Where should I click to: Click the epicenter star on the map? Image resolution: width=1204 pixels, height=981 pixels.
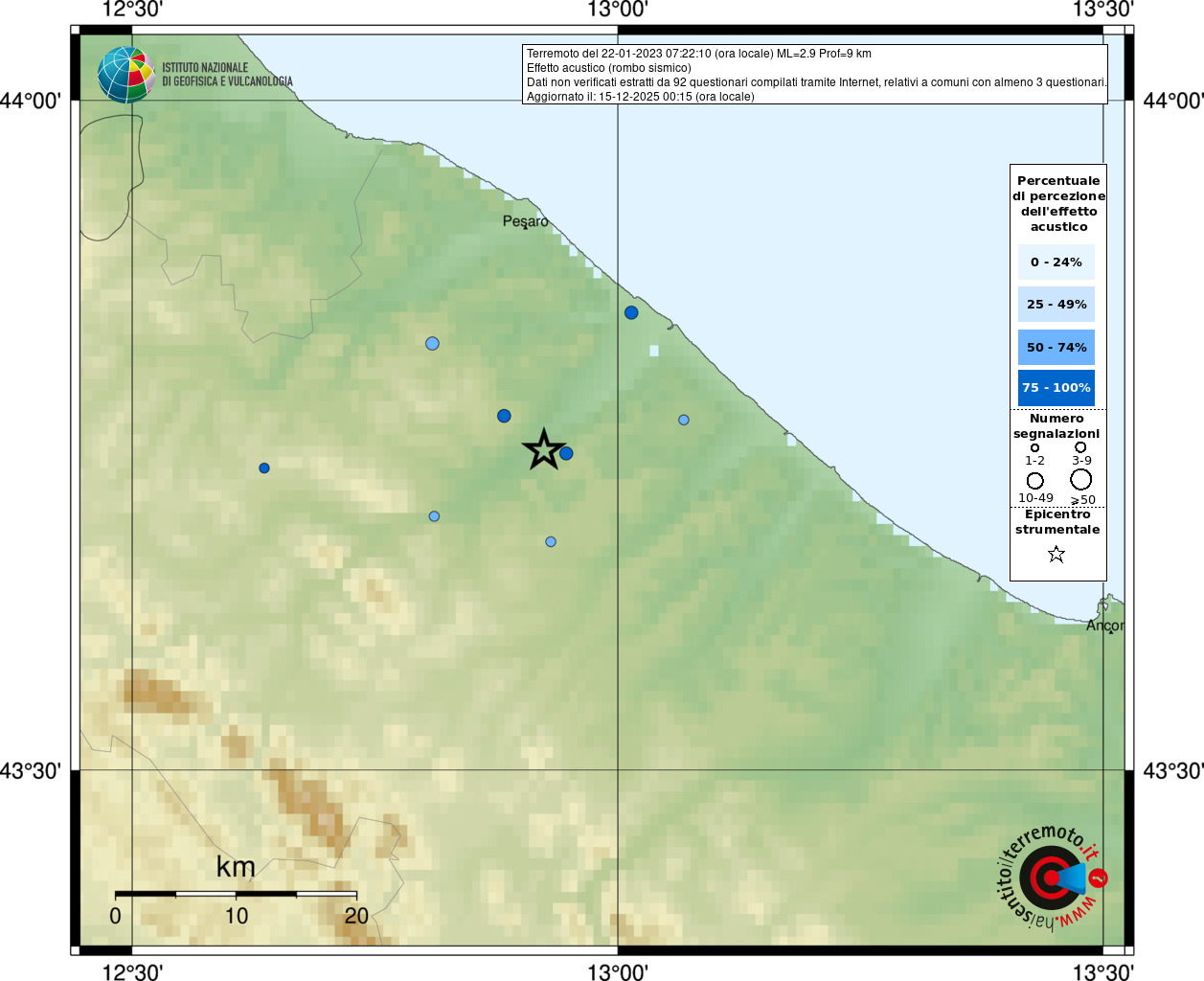coord(544,449)
